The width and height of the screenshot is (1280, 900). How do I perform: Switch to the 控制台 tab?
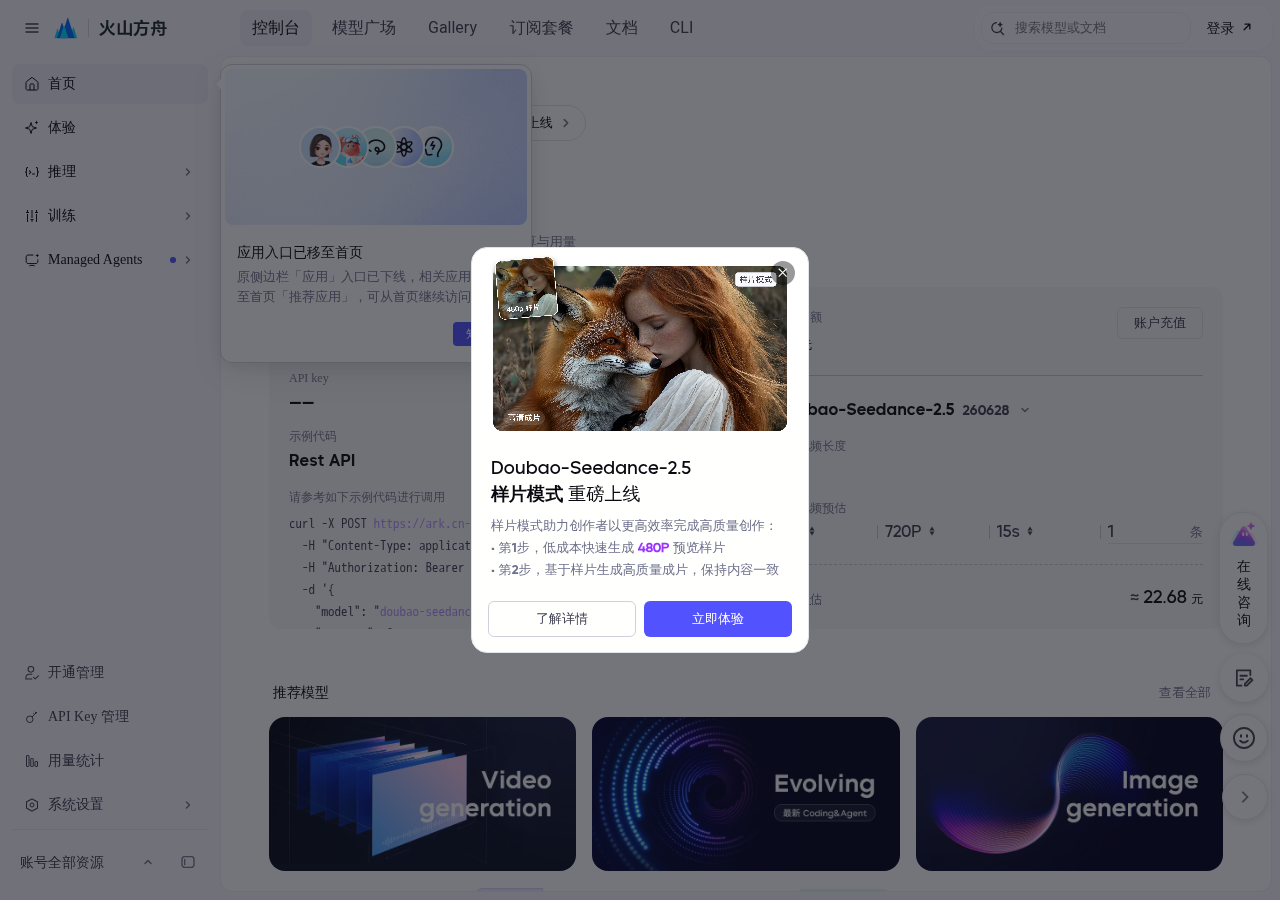[x=276, y=28]
